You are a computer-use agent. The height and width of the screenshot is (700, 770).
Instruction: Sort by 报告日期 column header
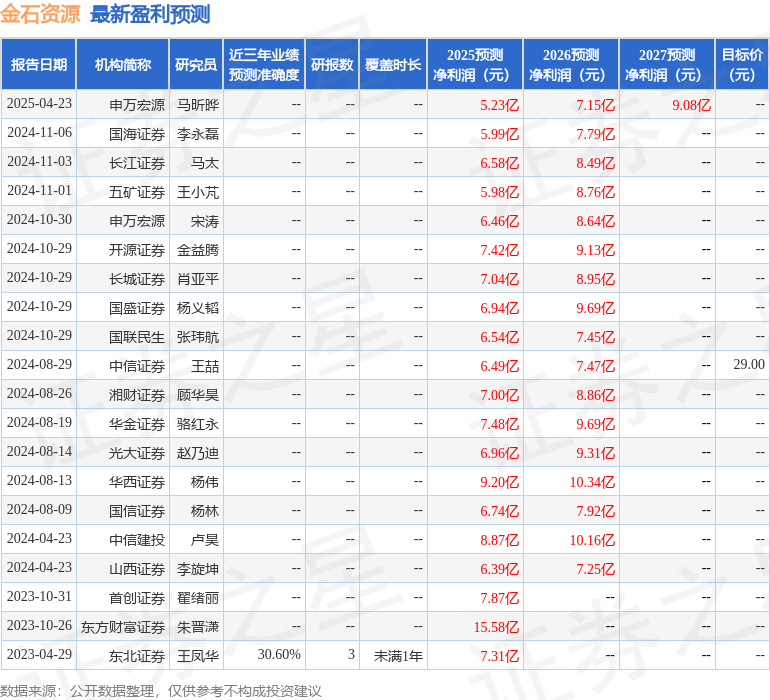coord(39,65)
